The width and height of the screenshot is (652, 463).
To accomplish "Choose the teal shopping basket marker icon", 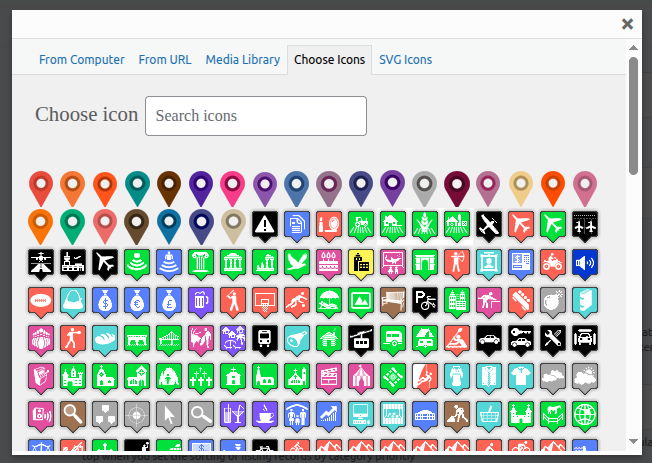I will coord(489,417).
